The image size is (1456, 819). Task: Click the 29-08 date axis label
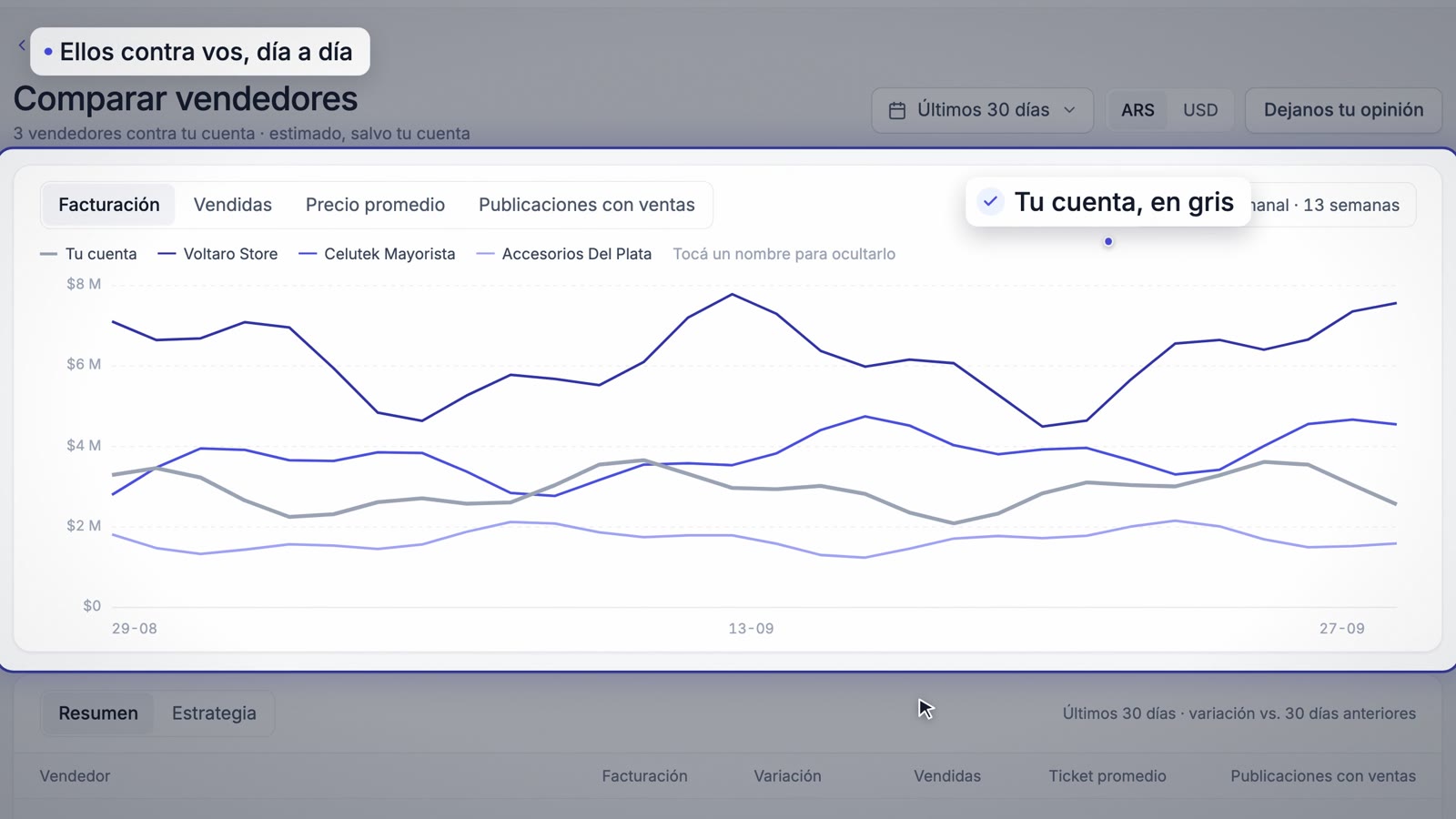[135, 629]
